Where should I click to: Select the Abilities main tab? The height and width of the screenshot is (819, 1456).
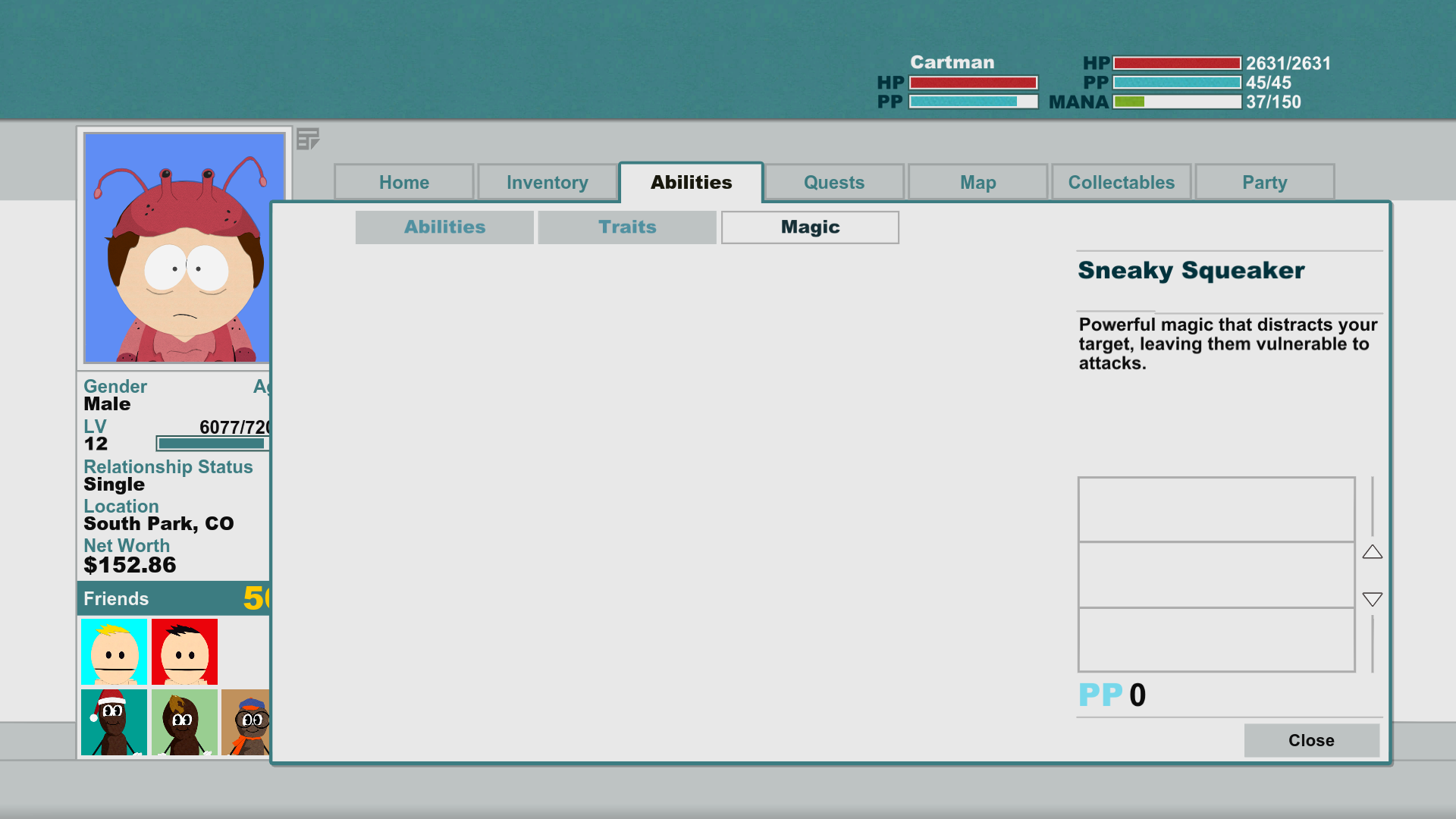coord(692,182)
